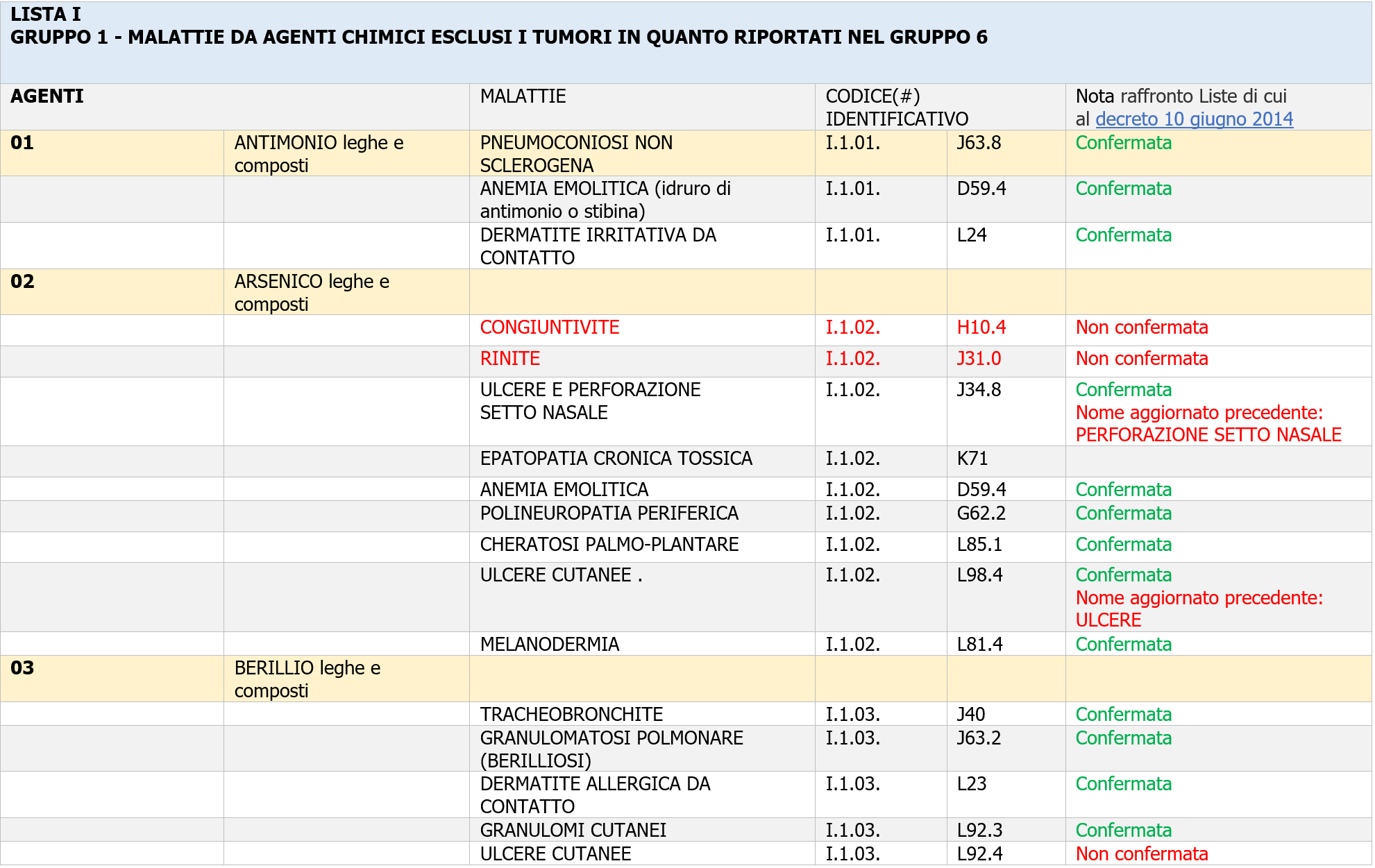Select code L85.1 for cheratosi
The height and width of the screenshot is (868, 1375).
pos(979,545)
